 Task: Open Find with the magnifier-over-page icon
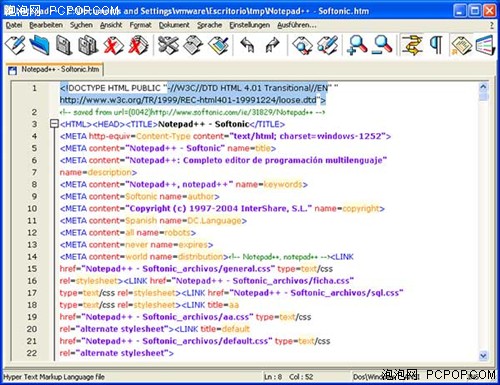point(302,45)
